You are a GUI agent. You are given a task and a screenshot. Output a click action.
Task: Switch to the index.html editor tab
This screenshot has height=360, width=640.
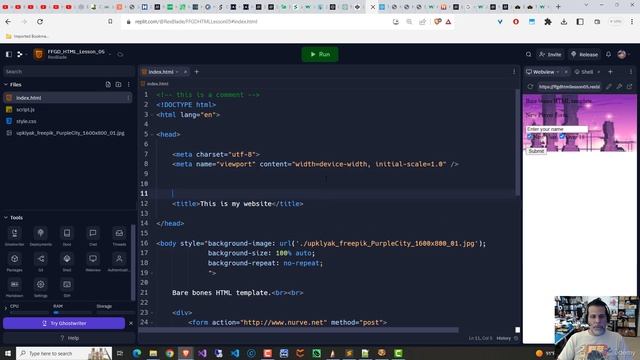(160, 72)
